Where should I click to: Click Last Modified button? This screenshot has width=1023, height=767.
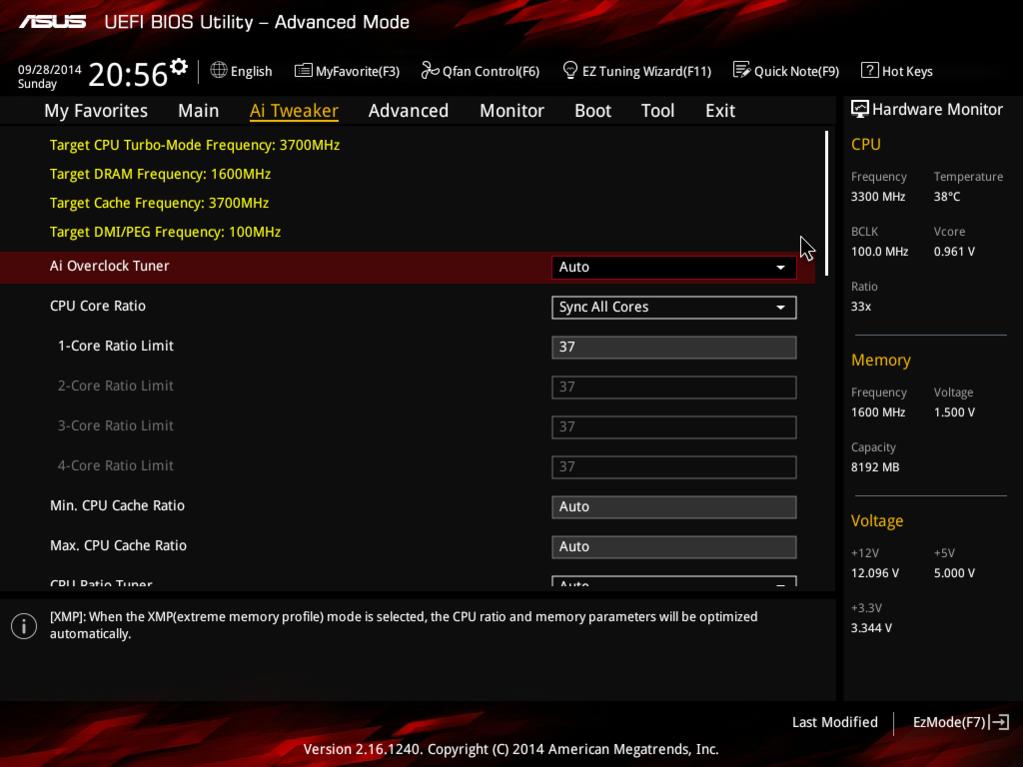click(x=834, y=722)
